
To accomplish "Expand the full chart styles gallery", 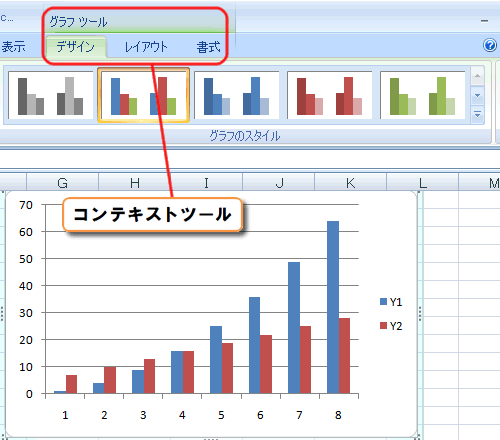I will click(x=477, y=115).
